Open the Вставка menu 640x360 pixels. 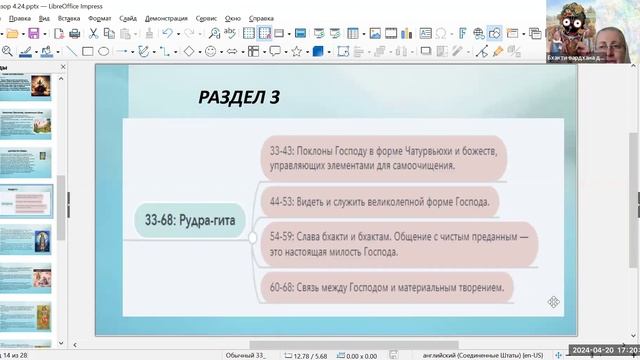click(x=69, y=18)
